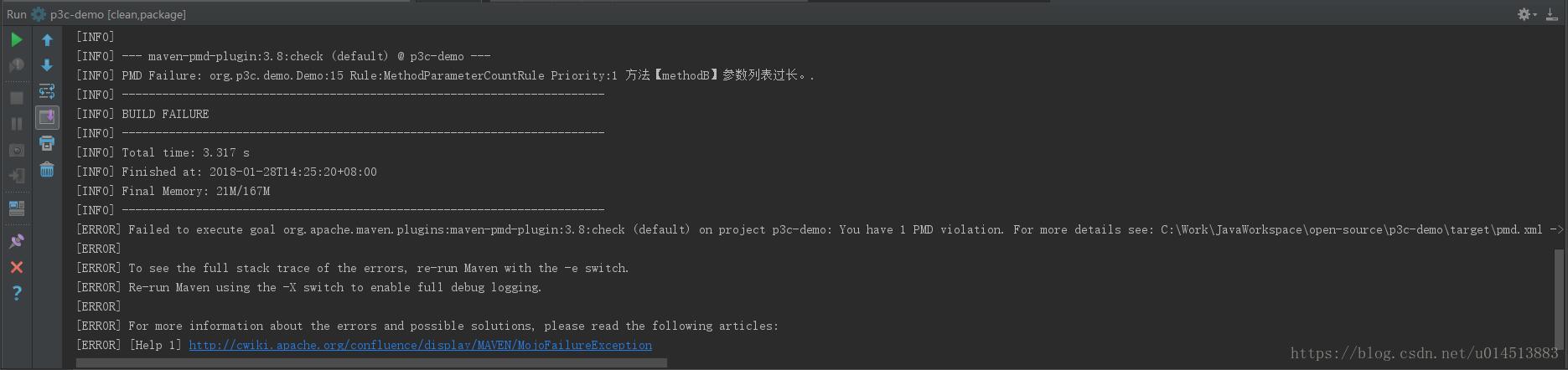Open help with the question mark icon
The height and width of the screenshot is (370, 1568).
click(16, 293)
